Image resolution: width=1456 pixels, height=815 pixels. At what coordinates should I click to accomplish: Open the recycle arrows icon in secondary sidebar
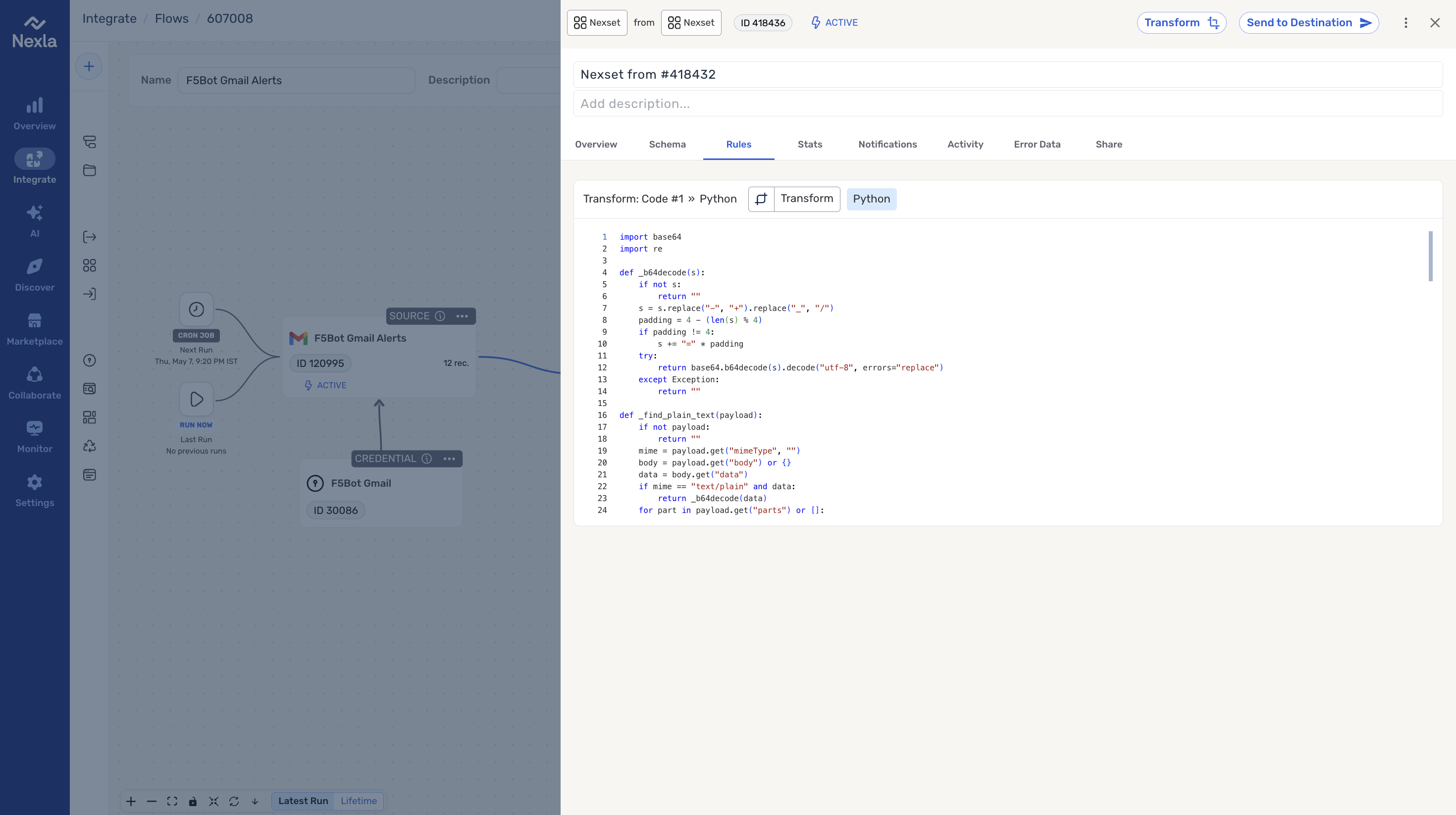point(89,446)
